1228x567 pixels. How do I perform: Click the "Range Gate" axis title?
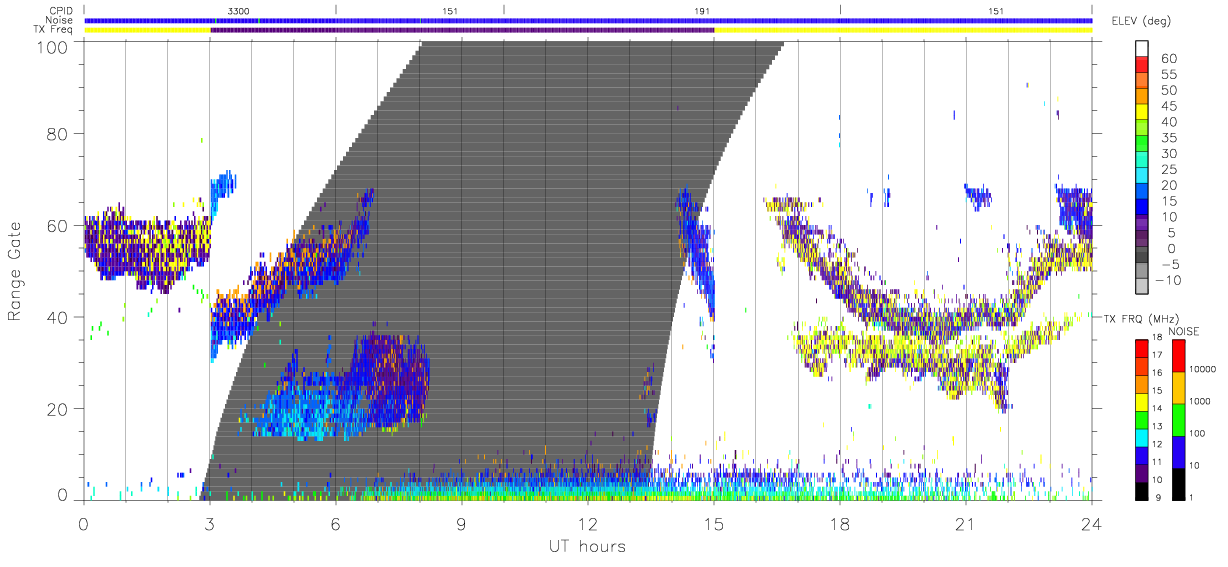click(x=16, y=271)
